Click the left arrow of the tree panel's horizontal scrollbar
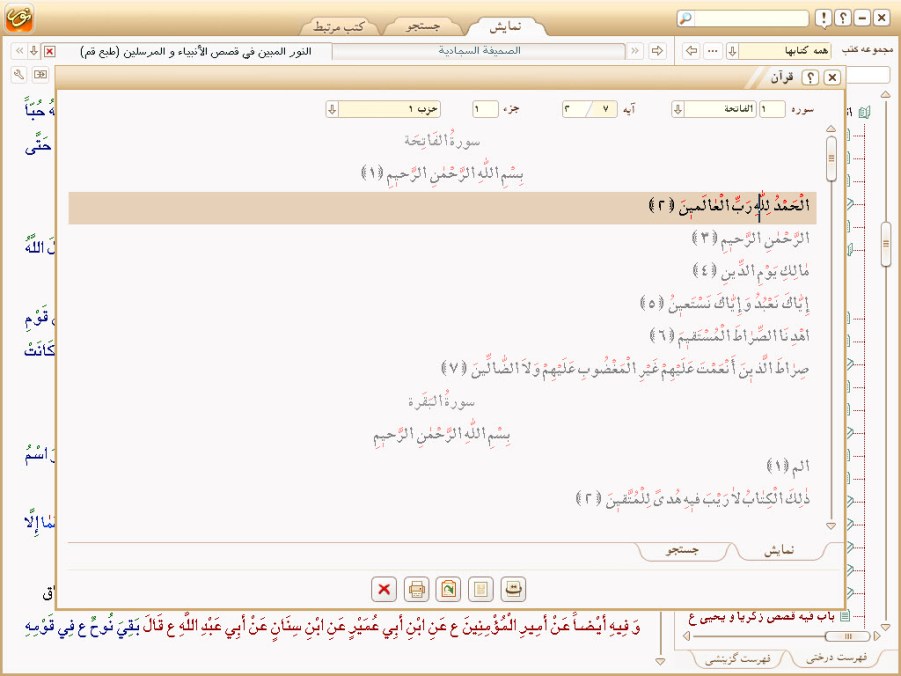 [686, 636]
